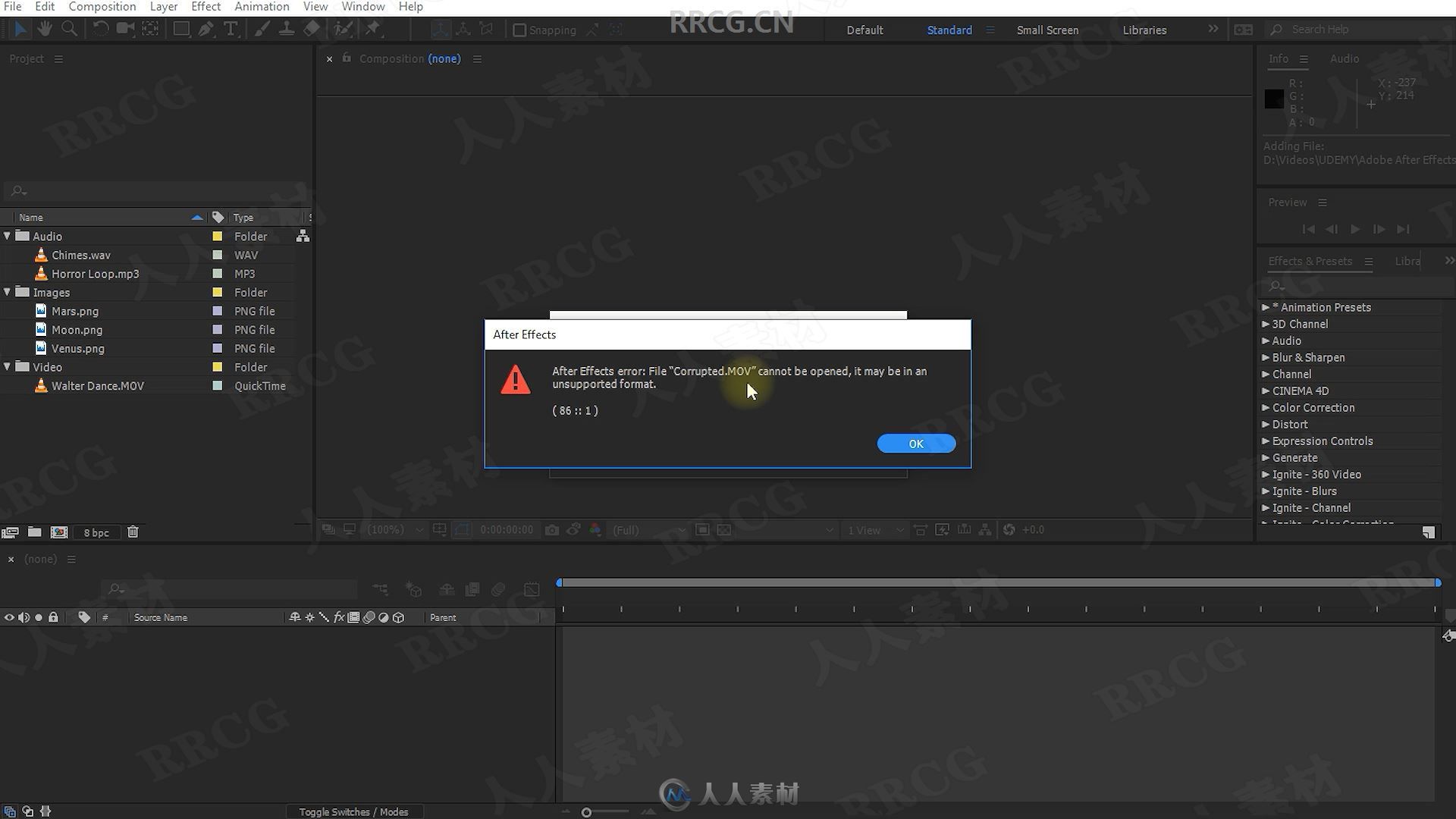Toggle the composition viewer lock icon
Image resolution: width=1456 pixels, height=819 pixels.
347,58
